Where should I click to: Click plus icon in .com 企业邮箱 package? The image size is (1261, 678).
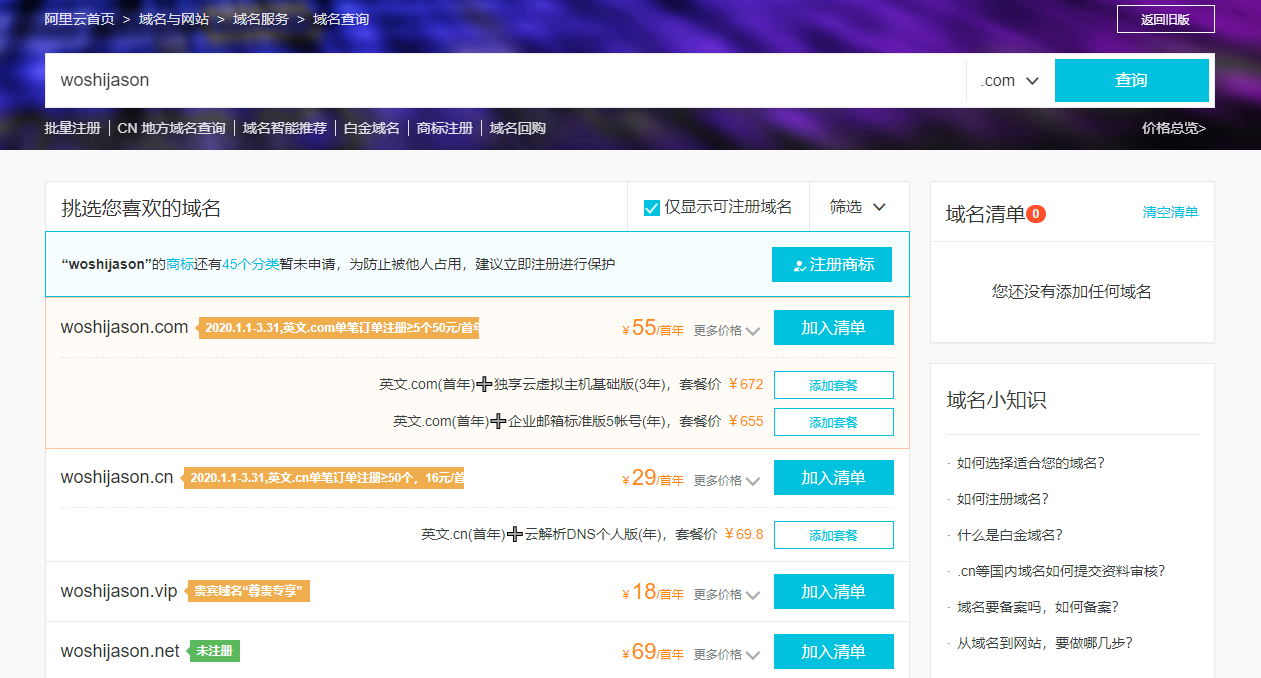point(498,421)
